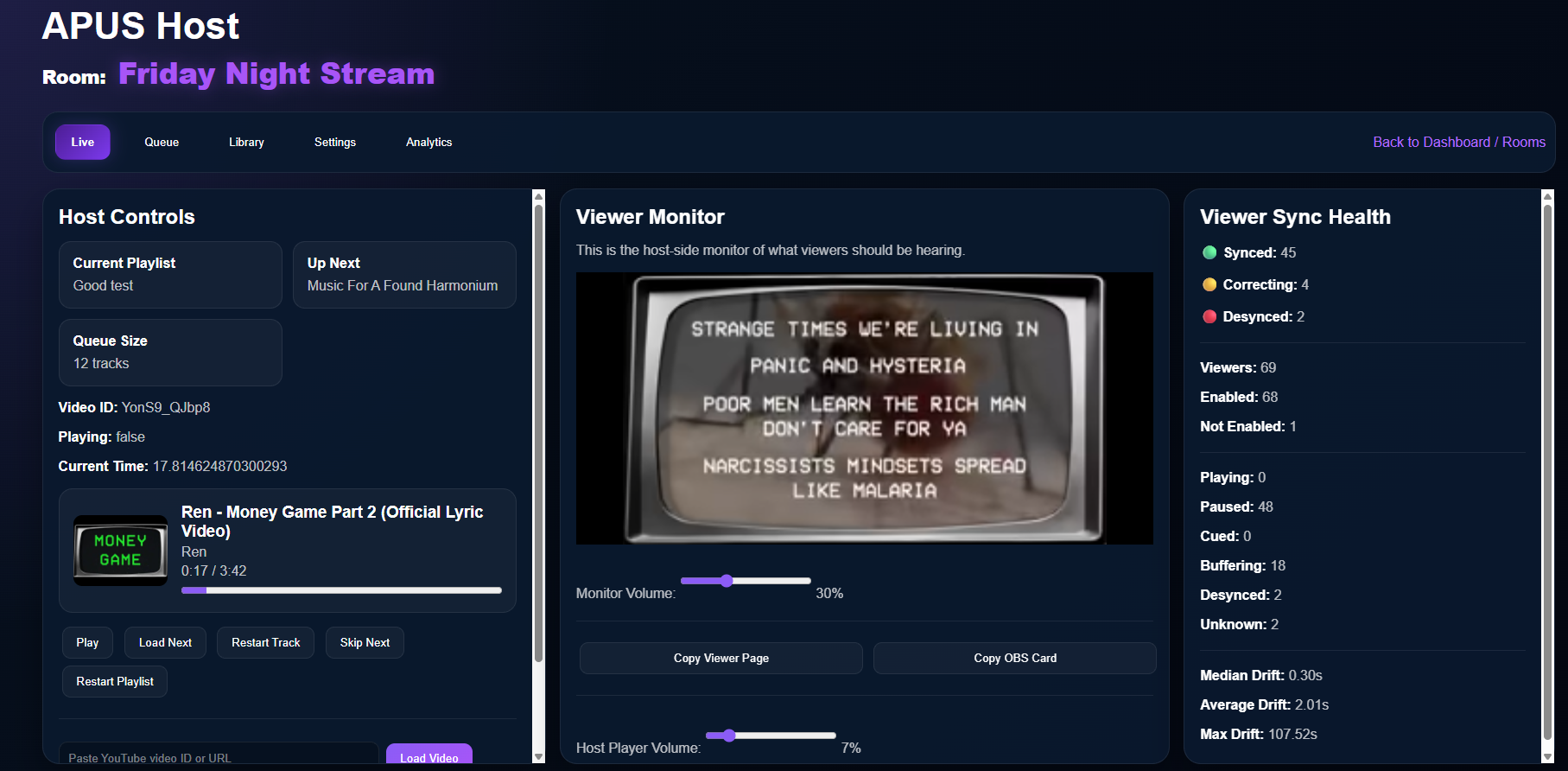
Task: Click the Monitor Volume 30% value
Action: 829,593
